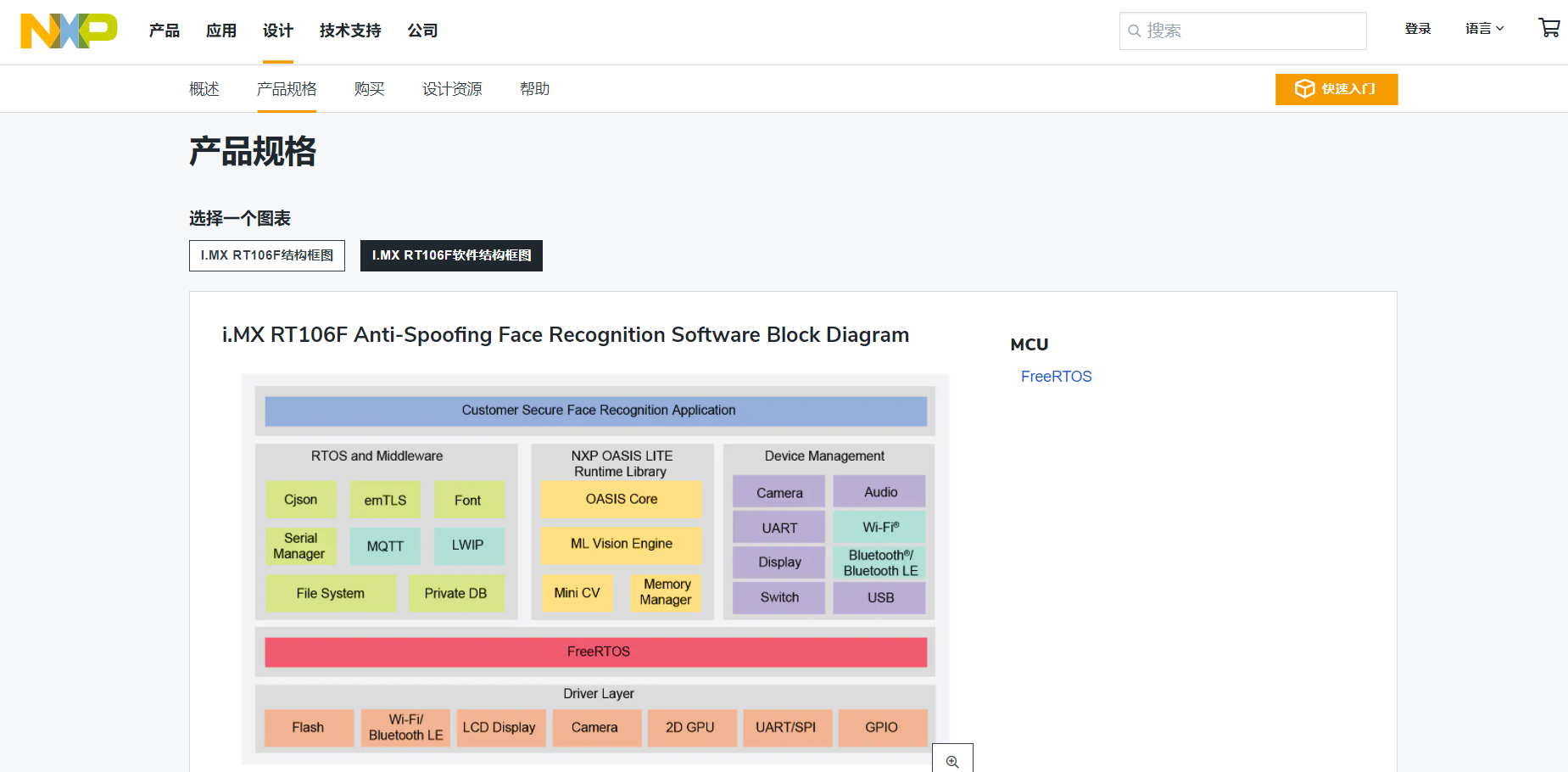Click the USB block
The width and height of the screenshot is (1568, 772).
(880, 597)
